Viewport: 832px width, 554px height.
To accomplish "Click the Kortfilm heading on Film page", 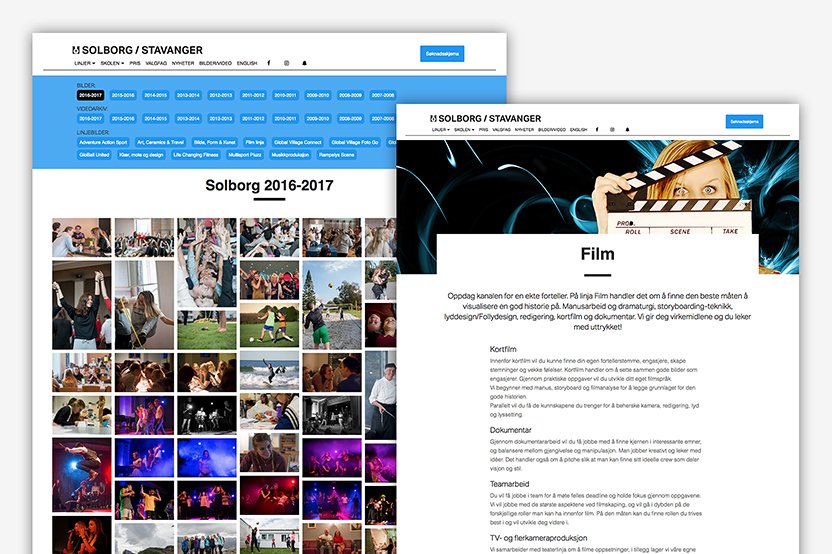I will pos(503,349).
